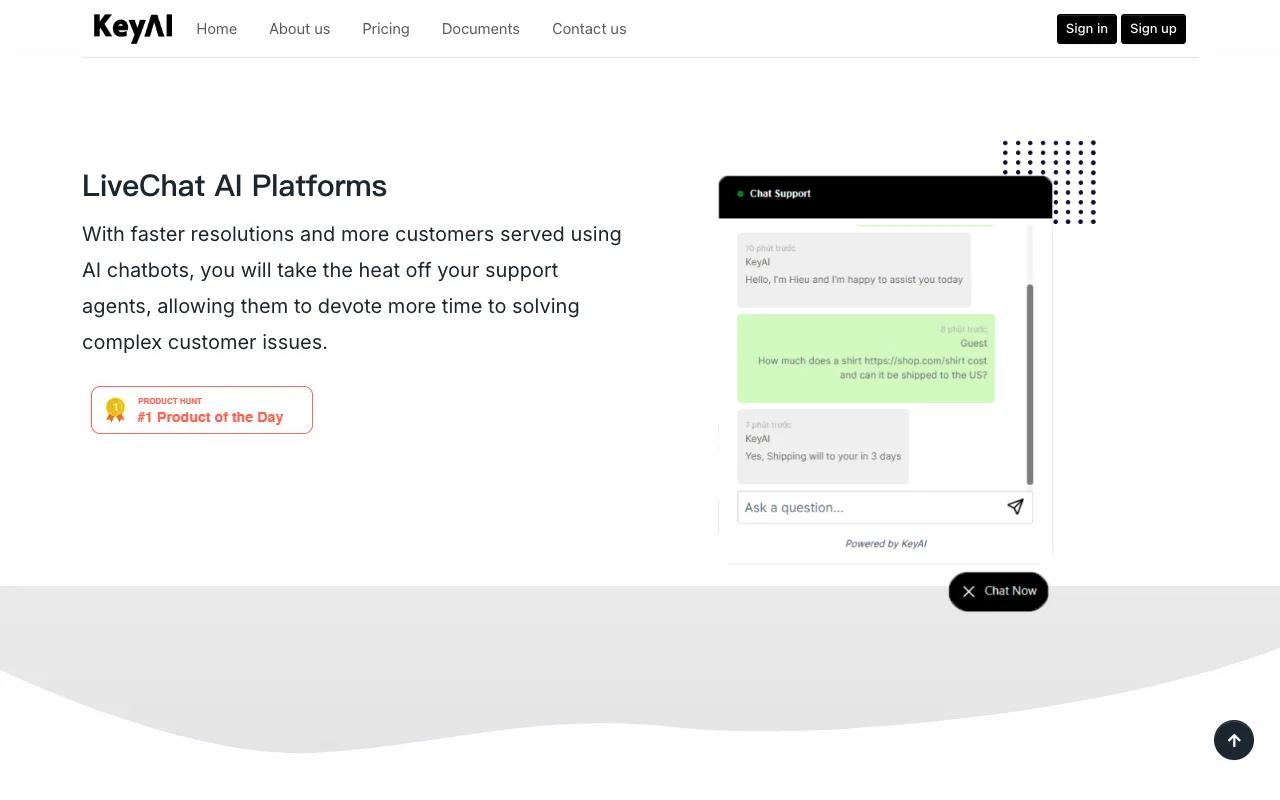Click the chat window vertical scrollbar

pyautogui.click(x=1030, y=385)
